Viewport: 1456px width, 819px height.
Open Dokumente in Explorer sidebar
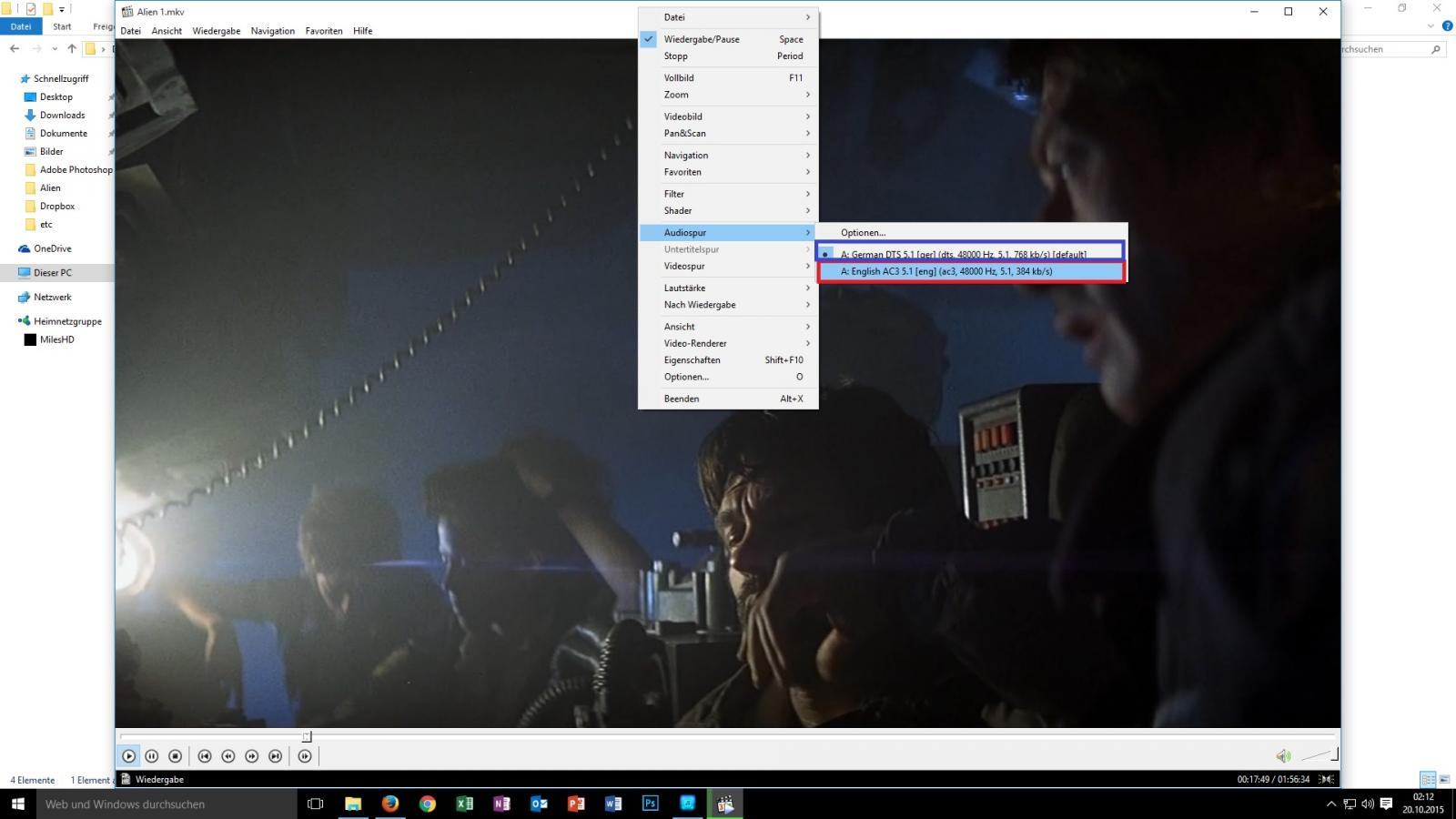[63, 133]
